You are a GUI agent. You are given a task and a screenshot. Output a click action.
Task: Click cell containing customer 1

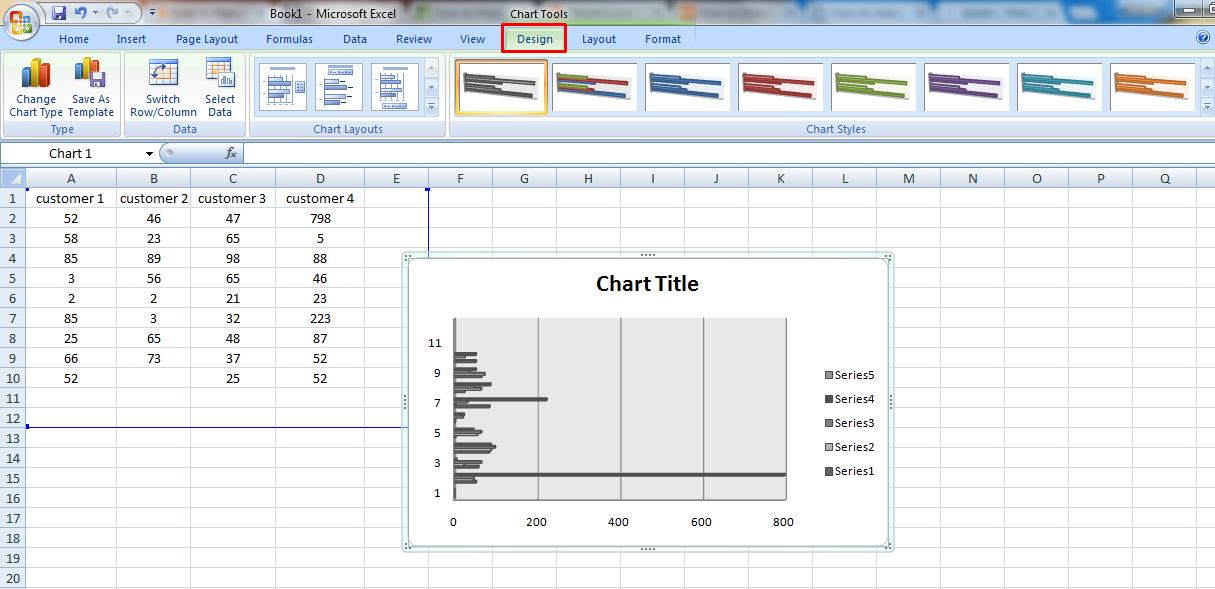click(x=71, y=198)
